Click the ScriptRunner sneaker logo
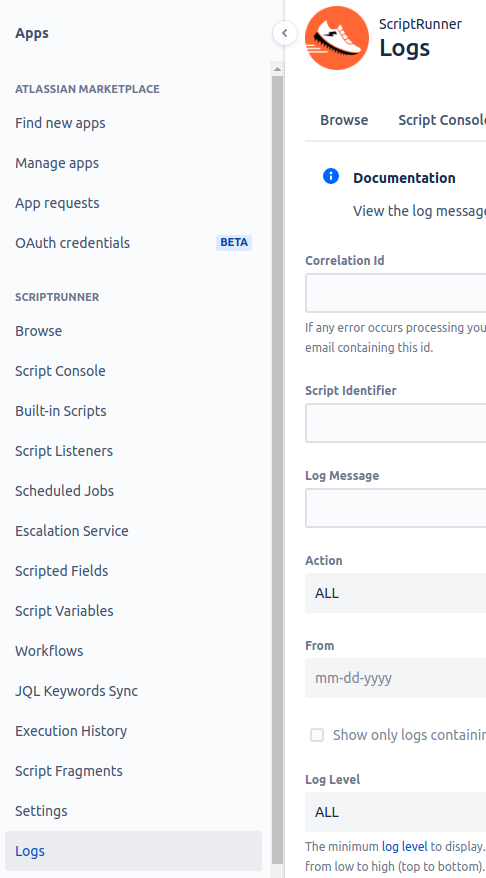 [337, 38]
